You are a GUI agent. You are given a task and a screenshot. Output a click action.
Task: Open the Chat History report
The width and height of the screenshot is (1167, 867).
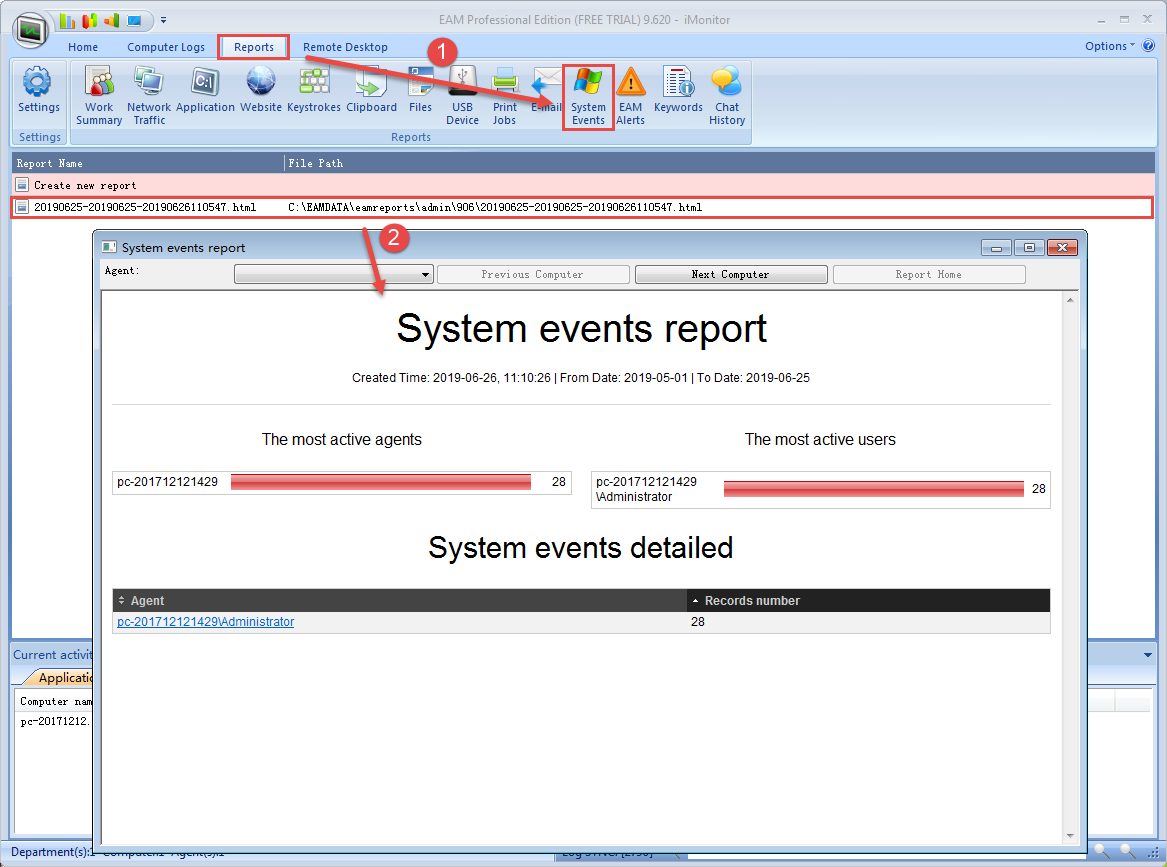click(x=726, y=95)
